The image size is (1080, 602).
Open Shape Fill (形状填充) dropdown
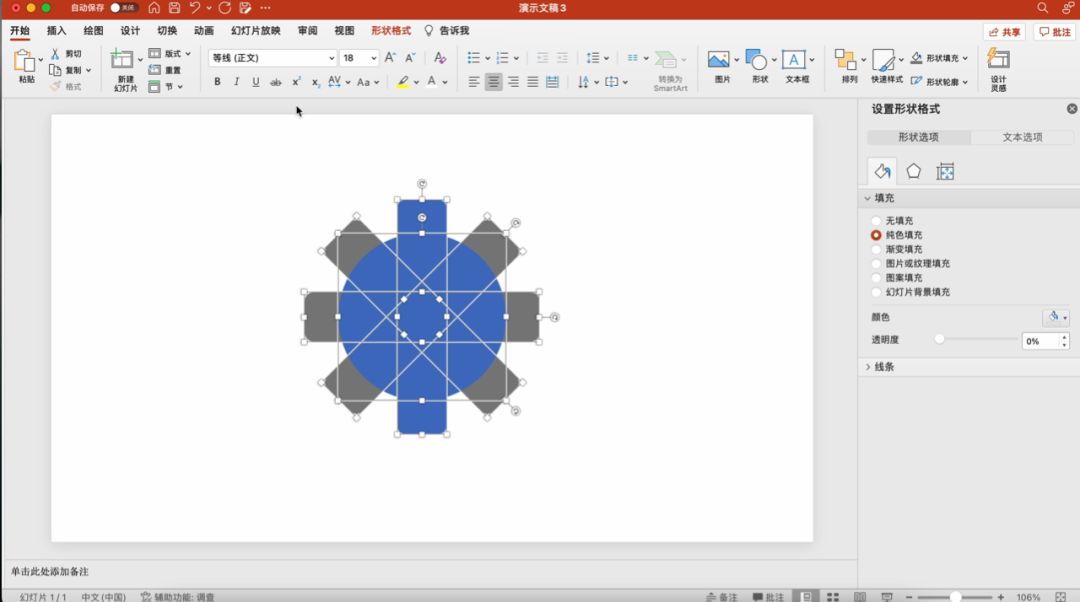click(x=939, y=58)
